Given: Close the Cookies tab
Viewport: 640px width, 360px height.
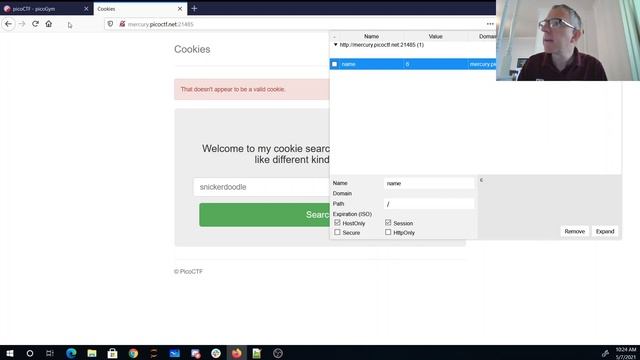Looking at the screenshot, I should tap(180, 9).
